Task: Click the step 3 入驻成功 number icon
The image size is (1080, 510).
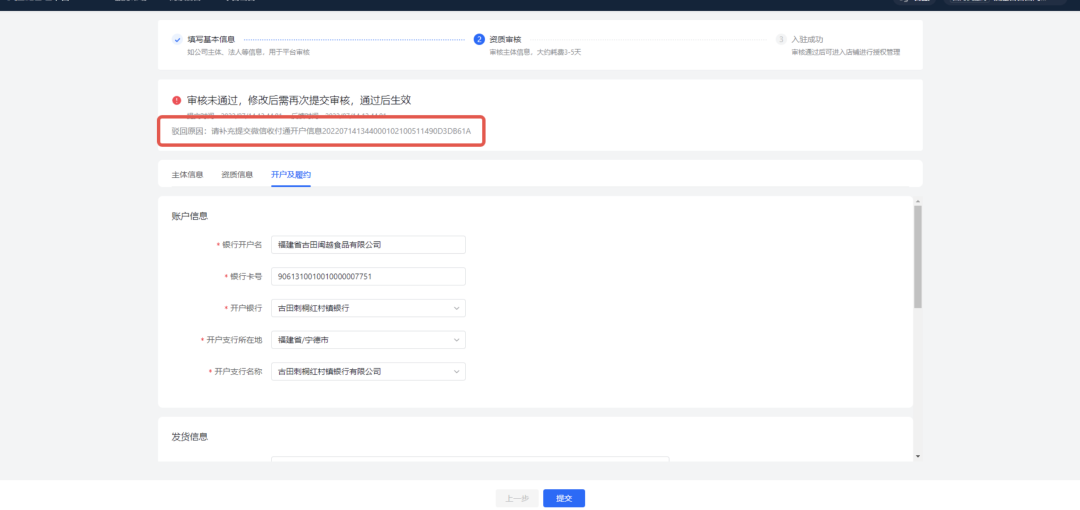Action: point(781,40)
